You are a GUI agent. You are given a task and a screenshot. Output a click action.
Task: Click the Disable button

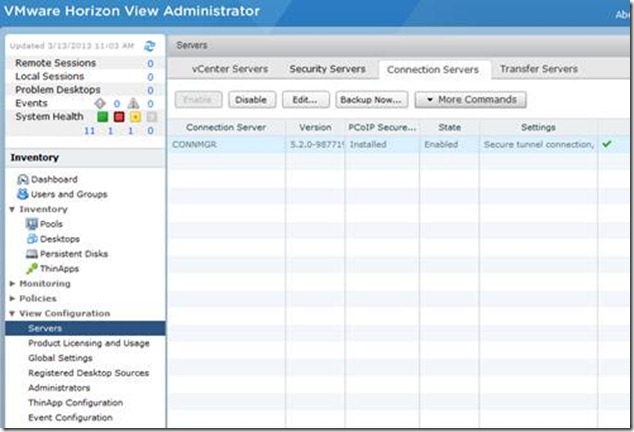point(252,100)
